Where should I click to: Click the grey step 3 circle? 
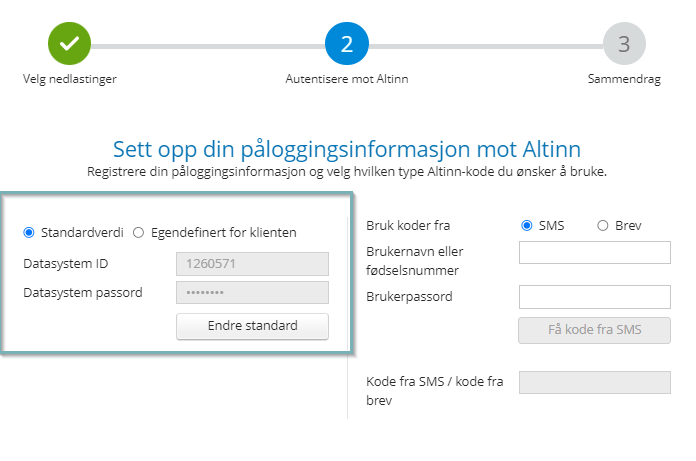coord(624,43)
